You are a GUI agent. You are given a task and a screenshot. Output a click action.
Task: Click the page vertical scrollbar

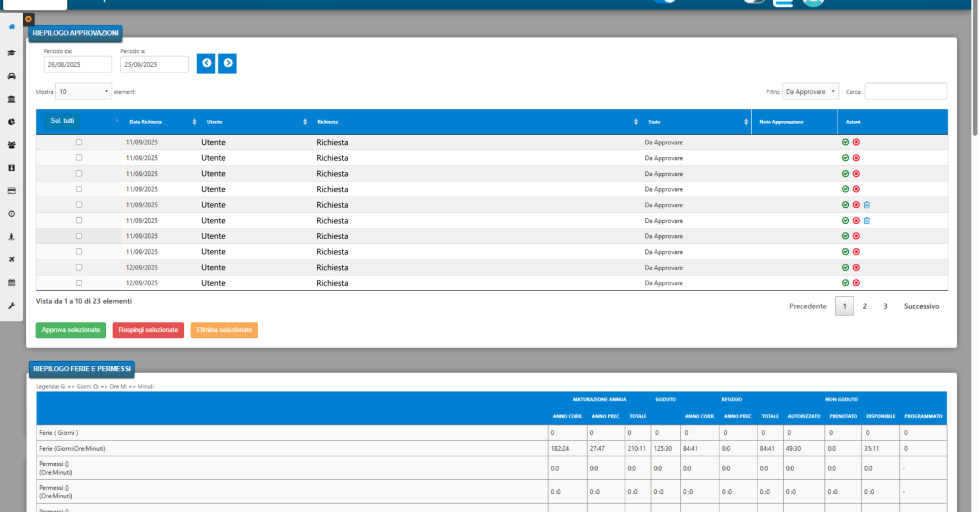[x=974, y=67]
